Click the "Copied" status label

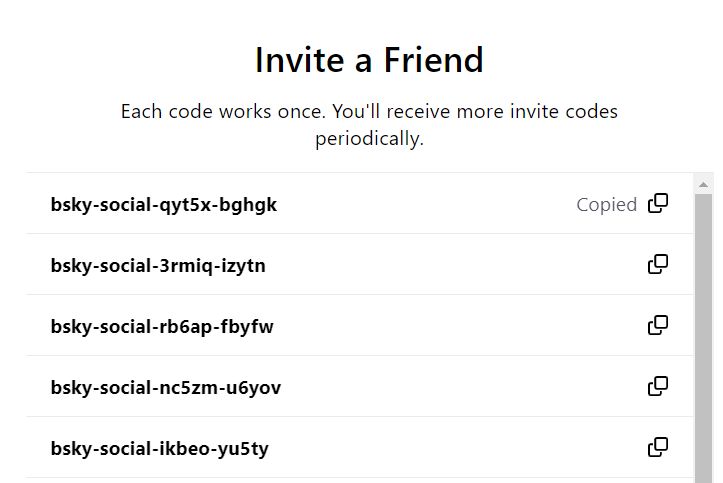606,205
